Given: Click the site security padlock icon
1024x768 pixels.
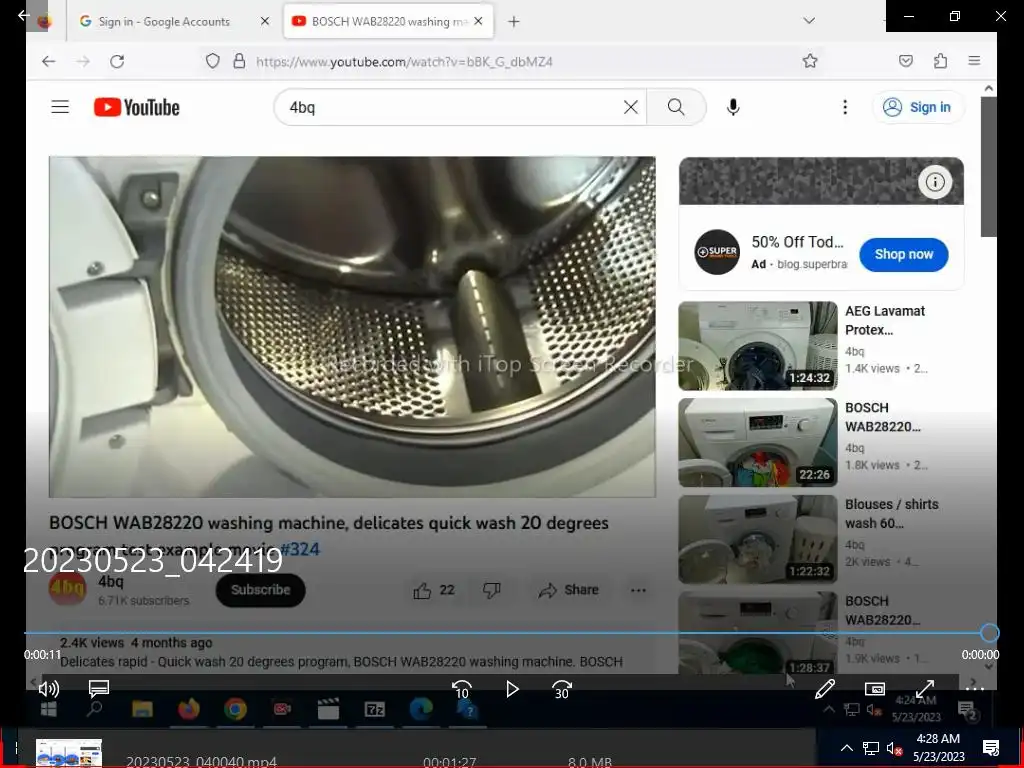Looking at the screenshot, I should coord(239,61).
